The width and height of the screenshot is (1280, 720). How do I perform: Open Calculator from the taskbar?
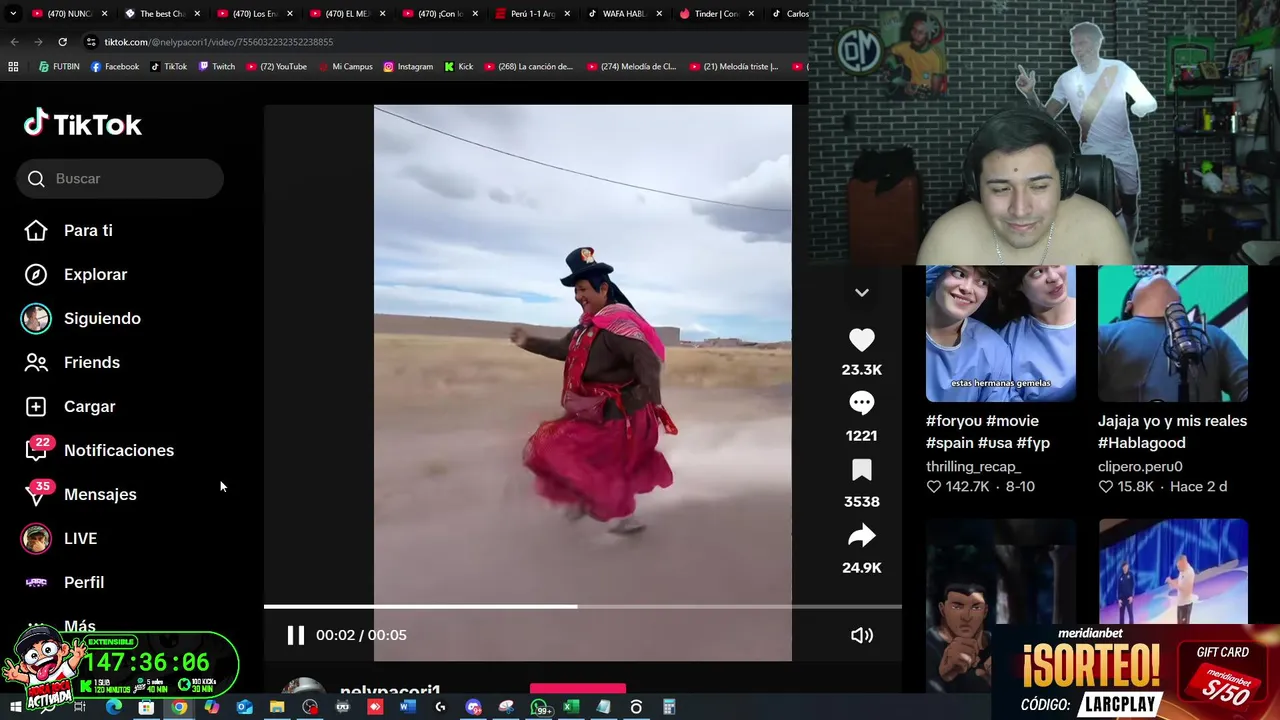click(669, 707)
